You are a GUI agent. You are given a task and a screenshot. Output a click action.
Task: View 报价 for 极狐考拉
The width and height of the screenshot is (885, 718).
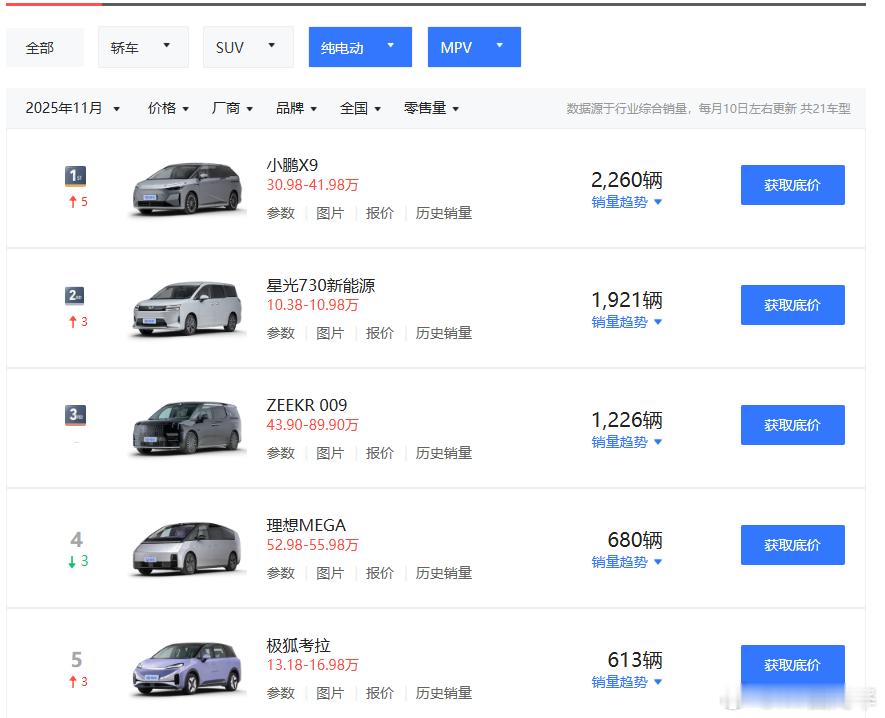[379, 693]
